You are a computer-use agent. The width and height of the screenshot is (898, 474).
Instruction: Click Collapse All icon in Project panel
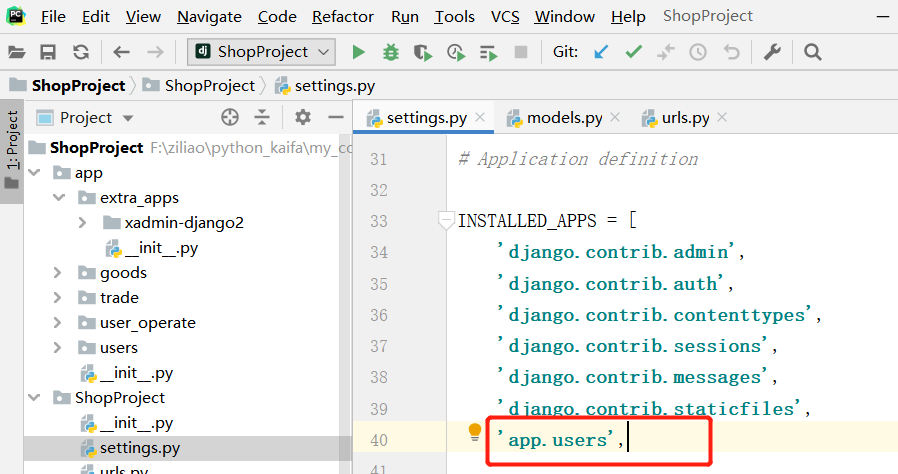(262, 117)
